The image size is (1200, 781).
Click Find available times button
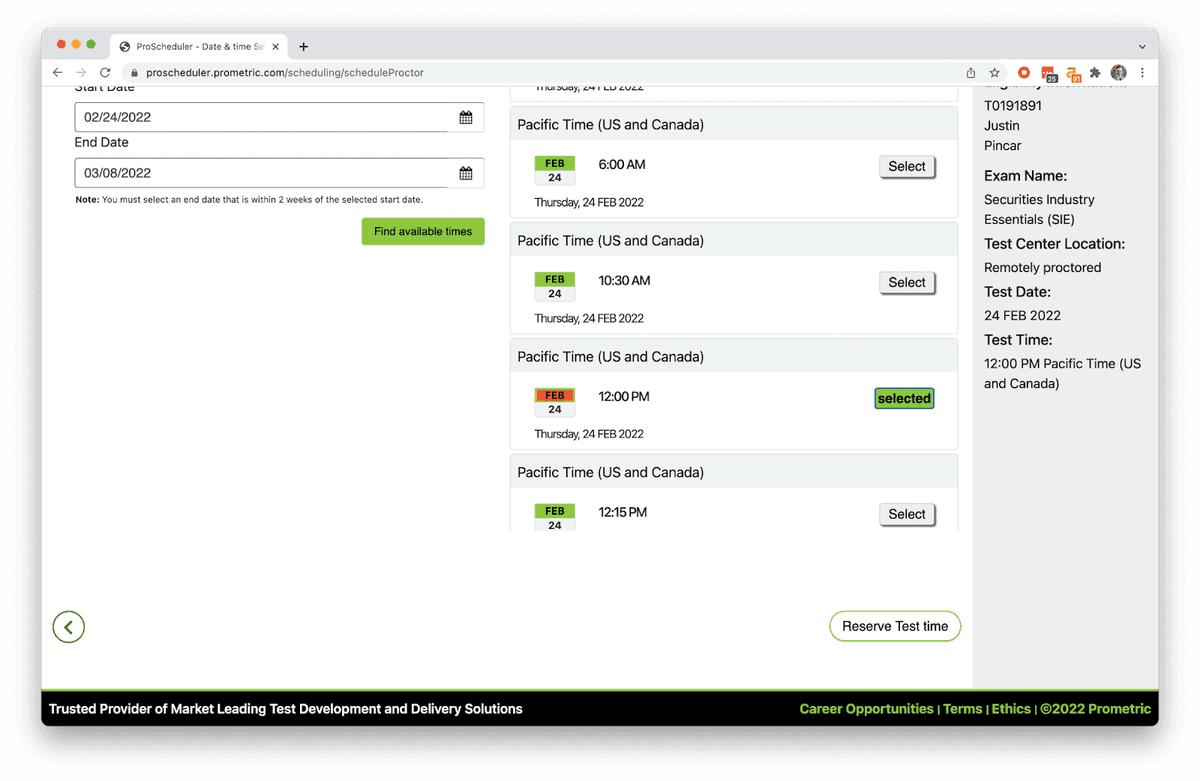point(423,232)
